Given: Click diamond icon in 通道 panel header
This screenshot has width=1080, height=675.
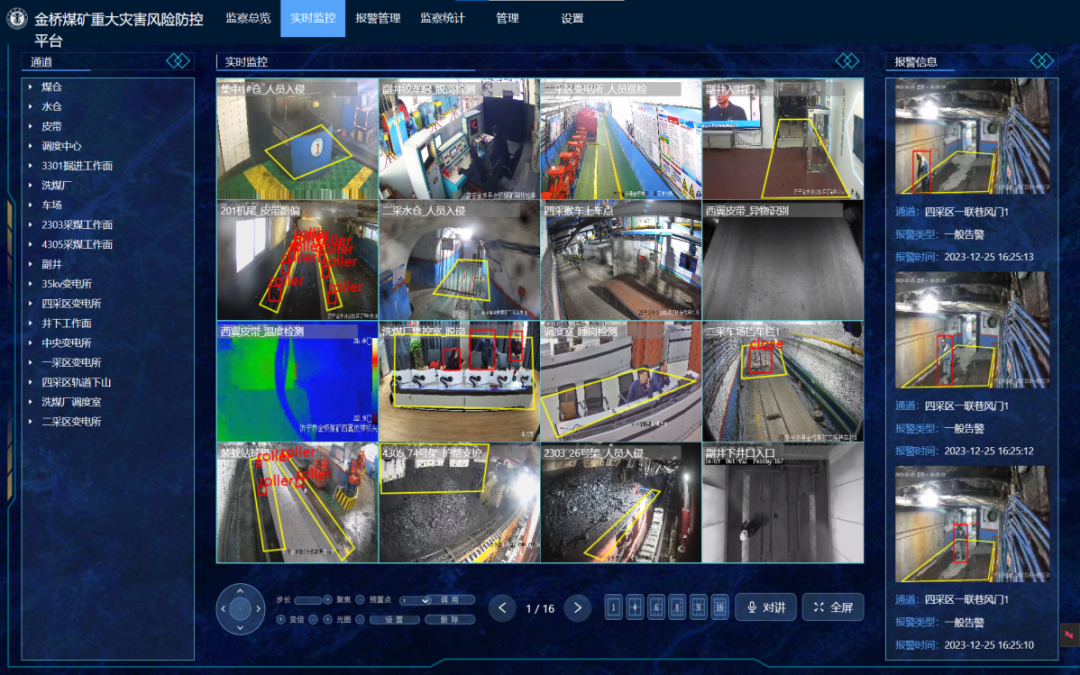Looking at the screenshot, I should point(178,61).
